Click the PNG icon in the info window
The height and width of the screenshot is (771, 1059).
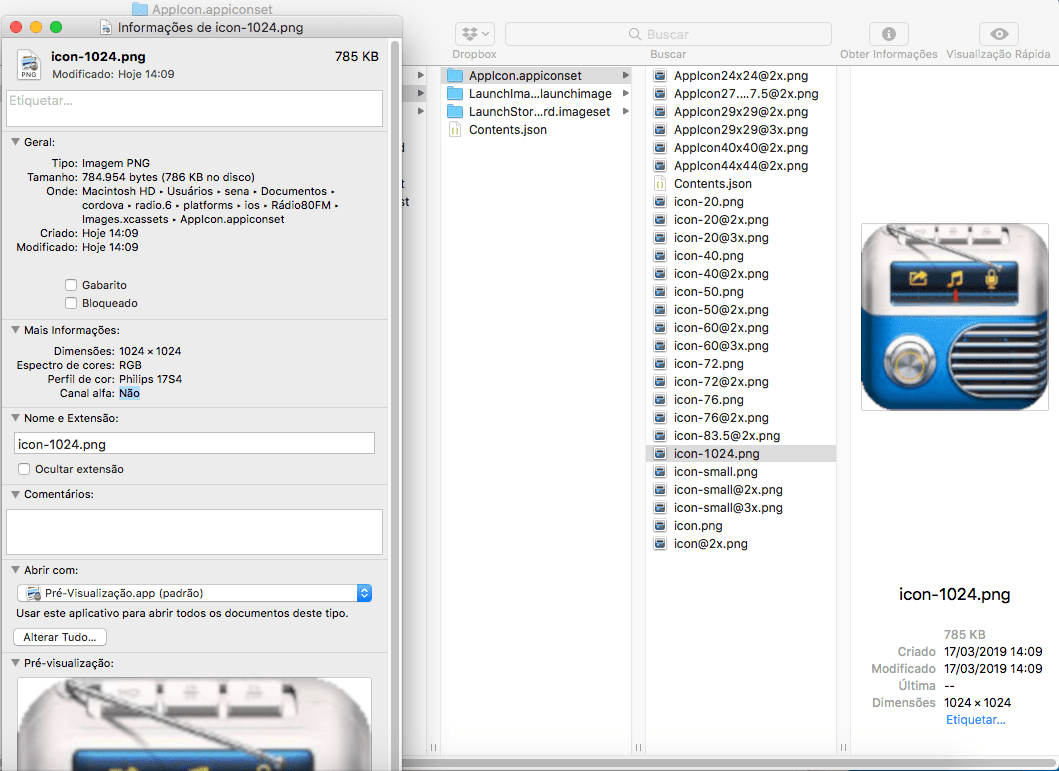coord(29,62)
